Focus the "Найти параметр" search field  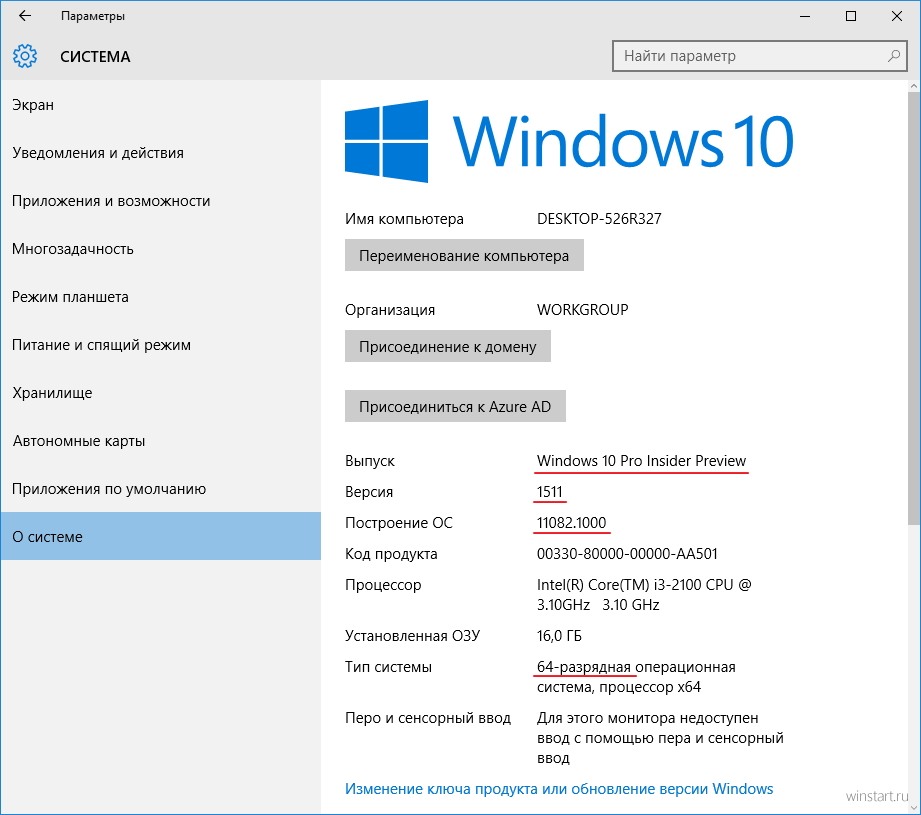coord(760,56)
